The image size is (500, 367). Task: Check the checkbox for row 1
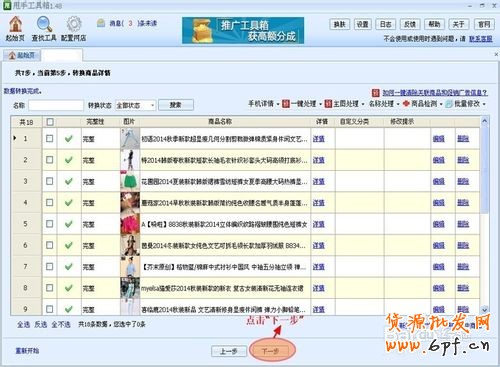[x=50, y=138]
